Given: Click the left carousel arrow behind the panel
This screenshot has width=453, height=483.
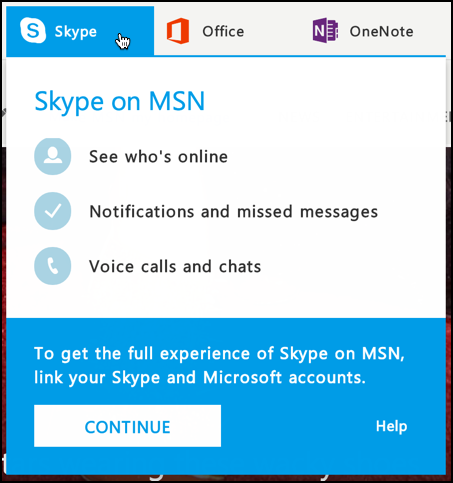Looking at the screenshot, I should point(3,113).
